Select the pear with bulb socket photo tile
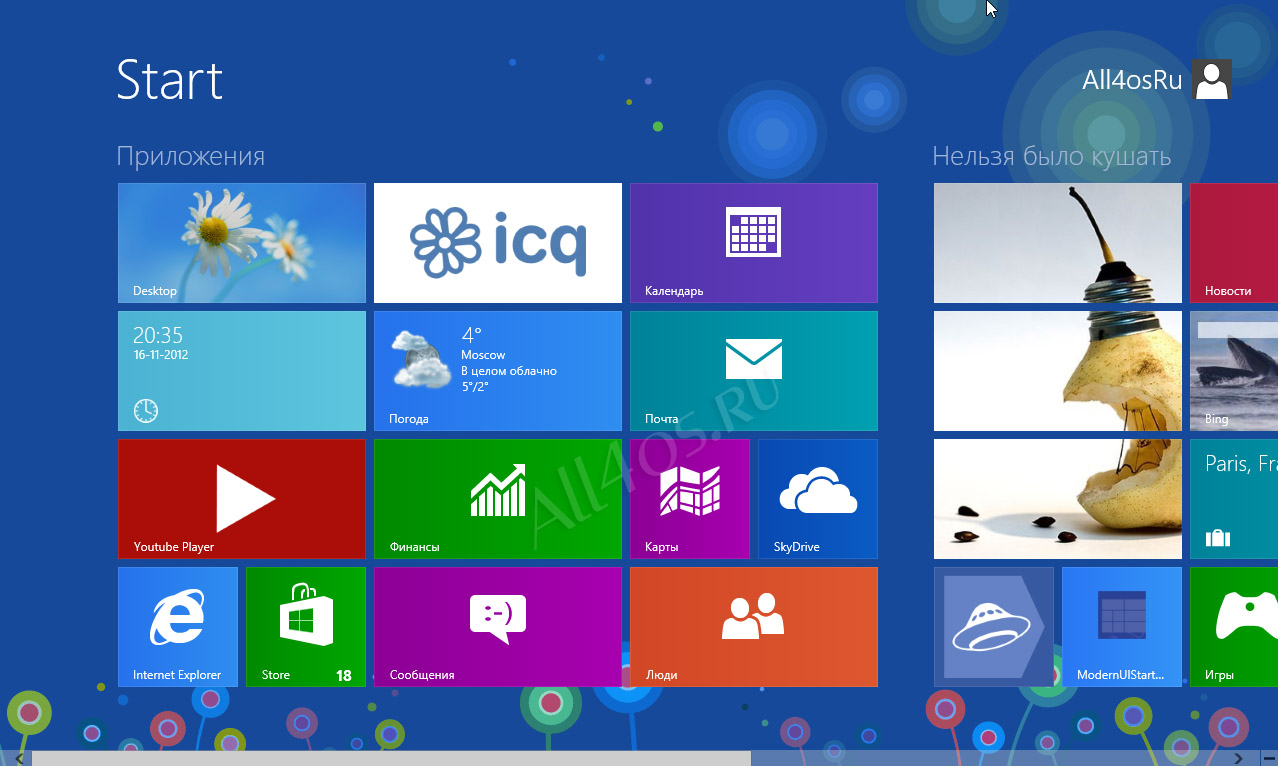This screenshot has height=766, width=1278. point(1058,371)
